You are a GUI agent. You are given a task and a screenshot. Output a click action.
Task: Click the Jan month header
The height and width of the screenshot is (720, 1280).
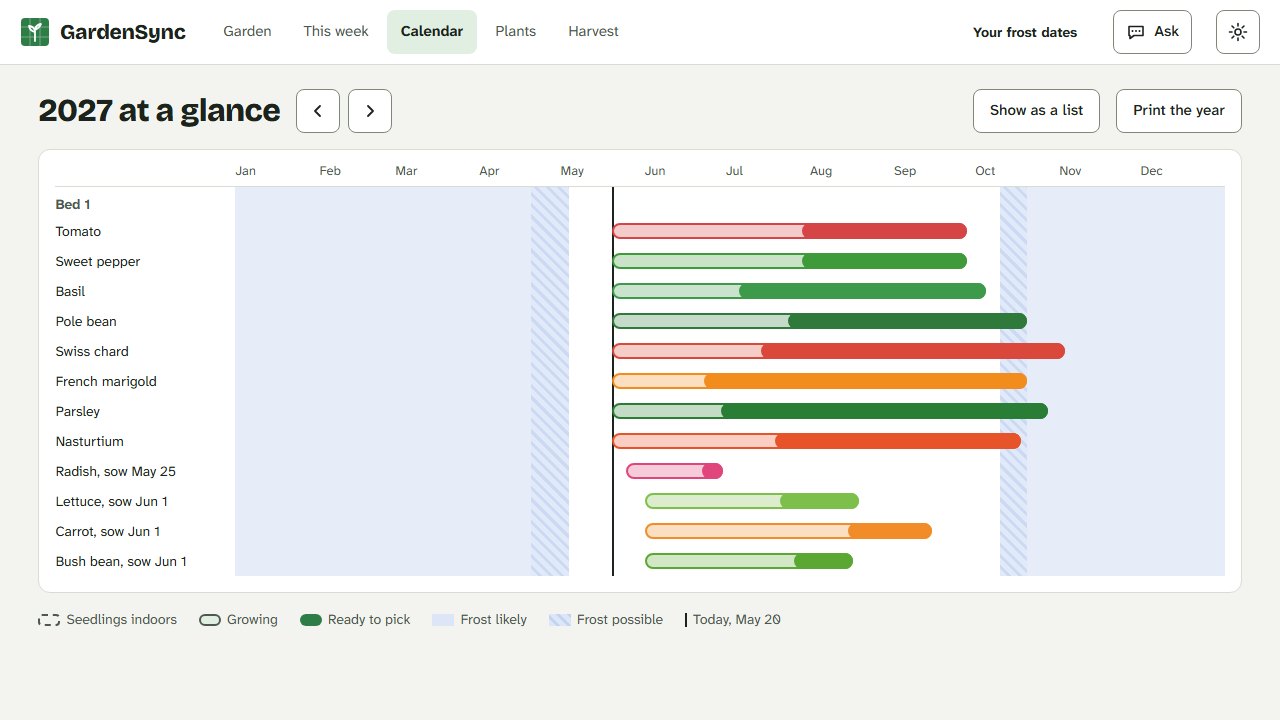(x=245, y=171)
